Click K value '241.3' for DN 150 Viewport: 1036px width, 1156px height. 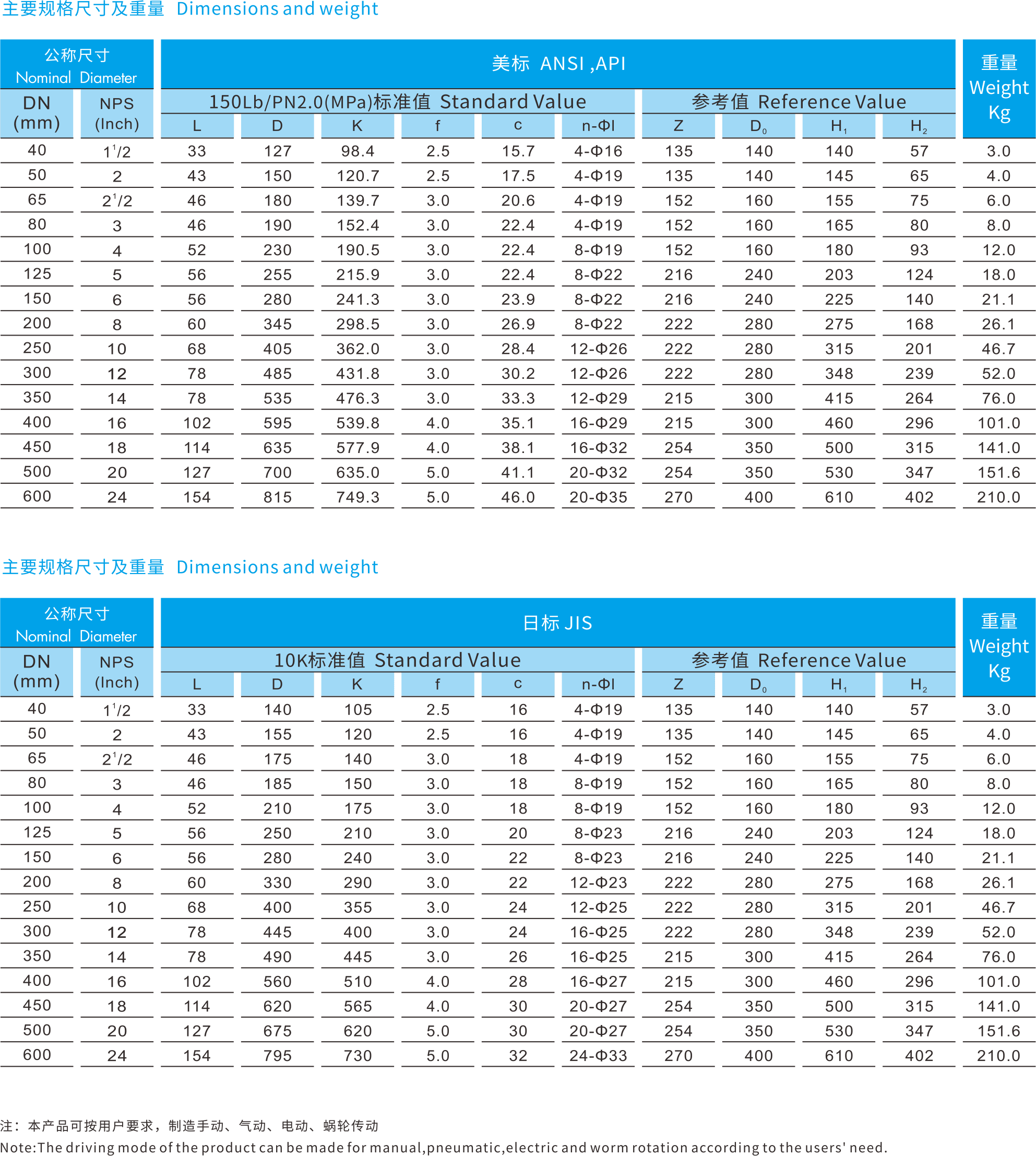(x=358, y=300)
